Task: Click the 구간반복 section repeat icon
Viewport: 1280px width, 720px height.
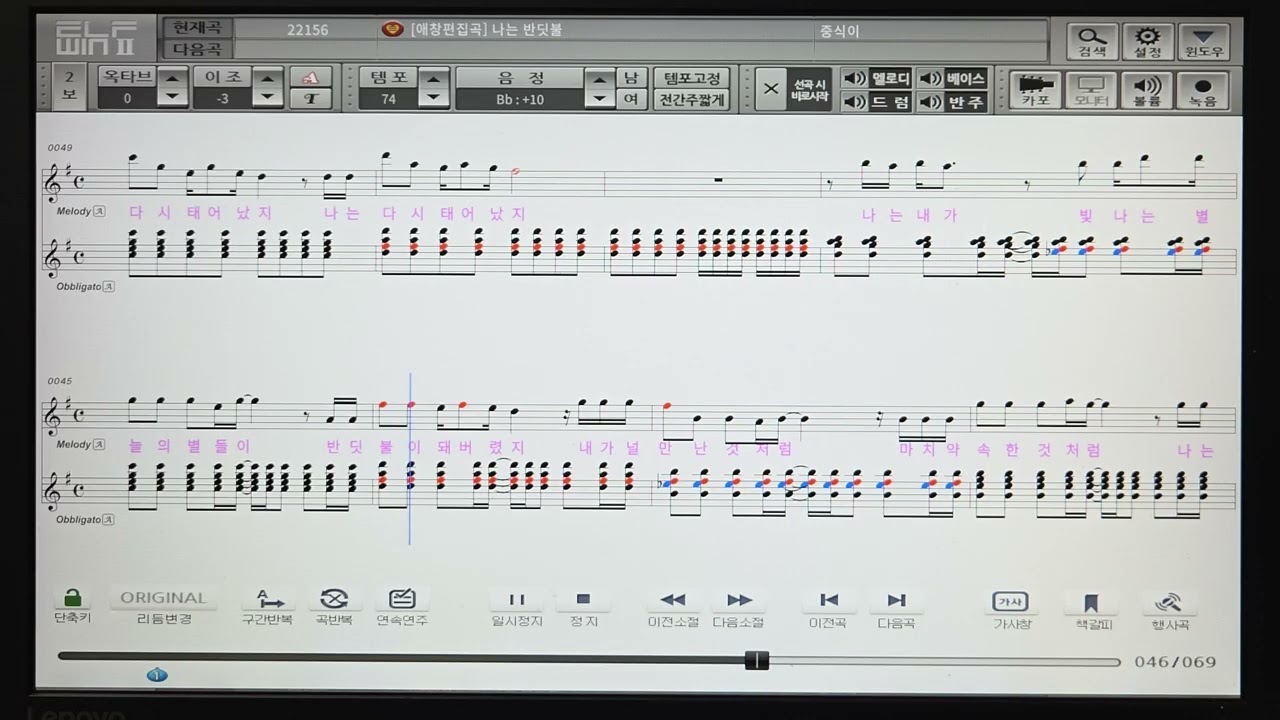Action: tap(267, 606)
